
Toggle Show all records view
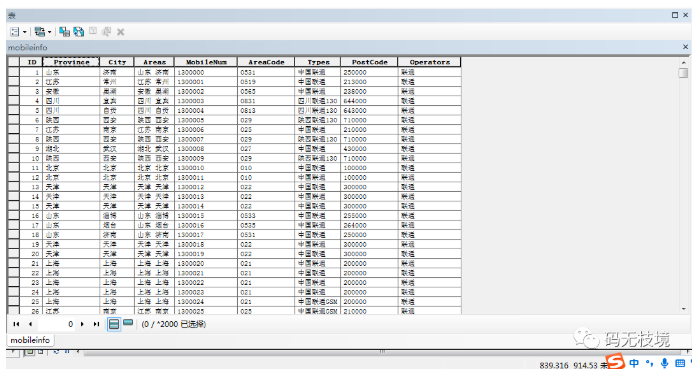point(114,324)
